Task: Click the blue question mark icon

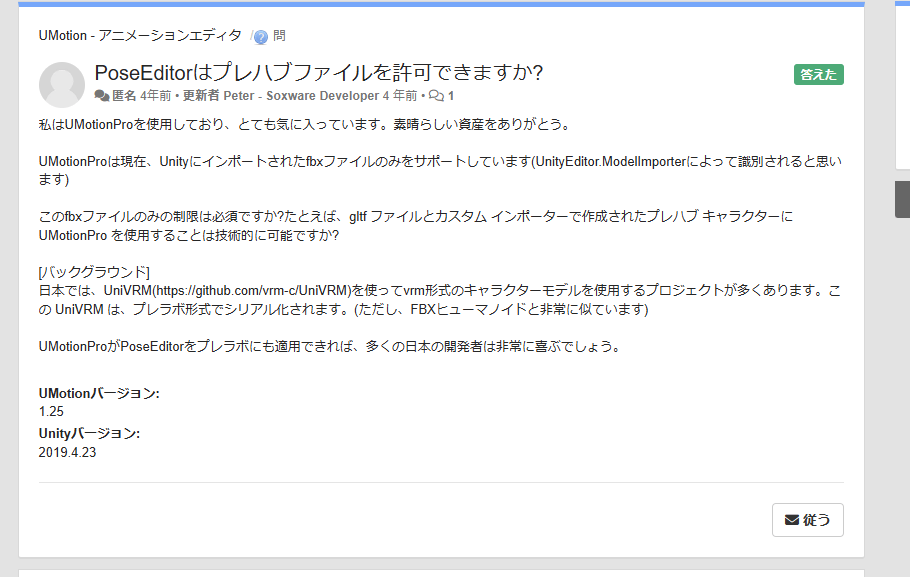Action: (261, 37)
